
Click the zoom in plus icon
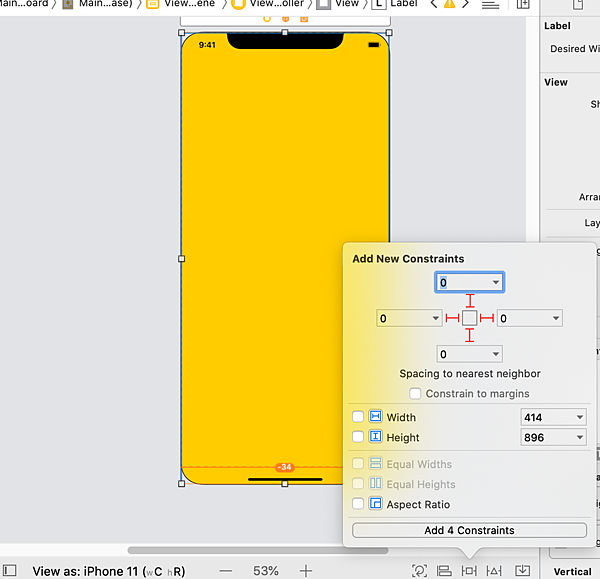pos(306,570)
